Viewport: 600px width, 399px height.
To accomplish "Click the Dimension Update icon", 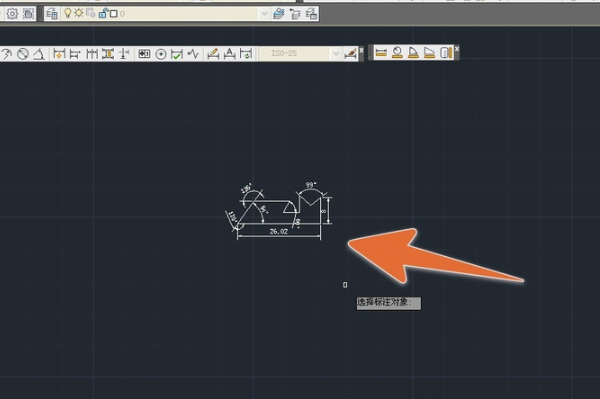I will 246,54.
